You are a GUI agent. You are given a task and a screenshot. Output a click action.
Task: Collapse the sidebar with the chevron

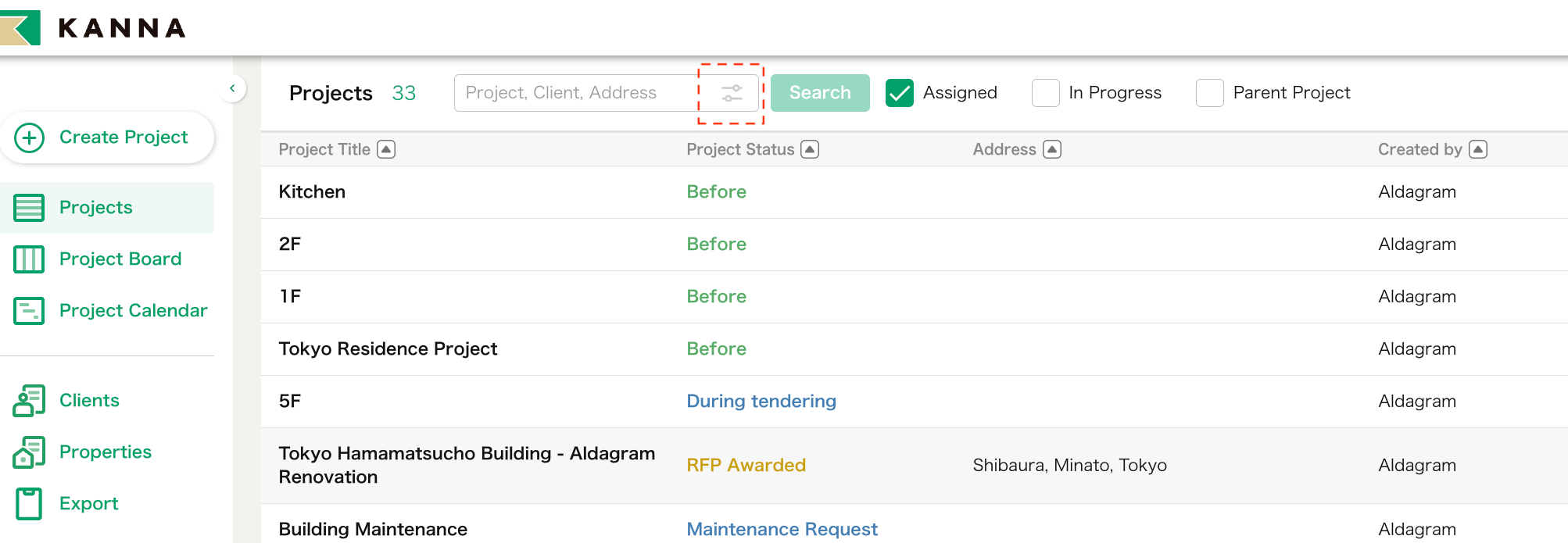[x=232, y=88]
